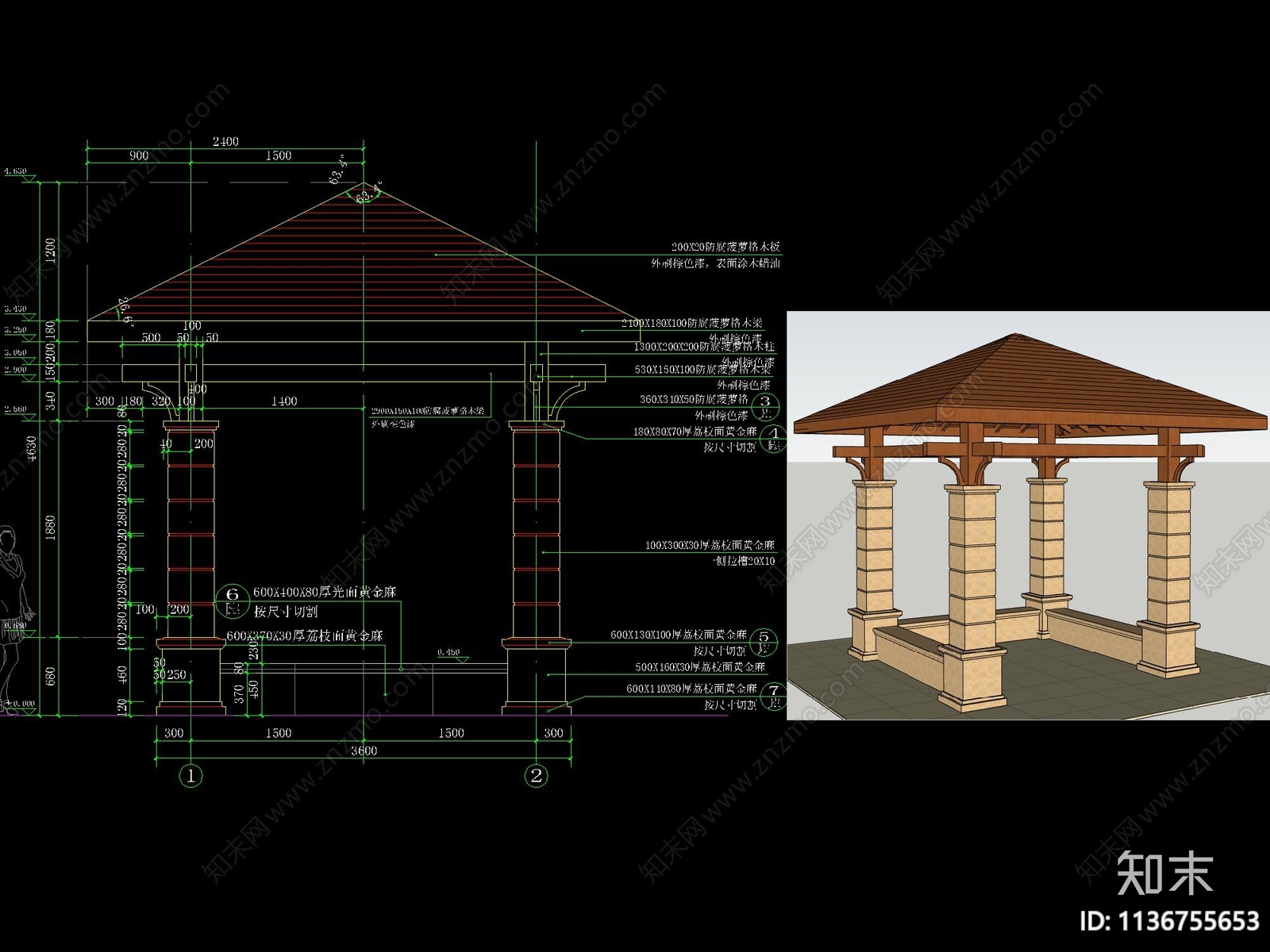Click grid axis bubble number 2
The image size is (1270, 952).
coord(537,775)
